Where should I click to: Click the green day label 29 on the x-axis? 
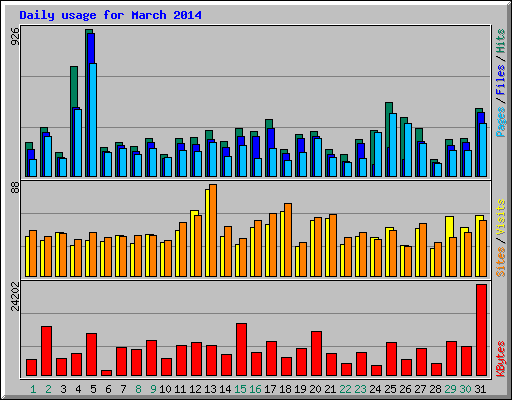[450, 389]
